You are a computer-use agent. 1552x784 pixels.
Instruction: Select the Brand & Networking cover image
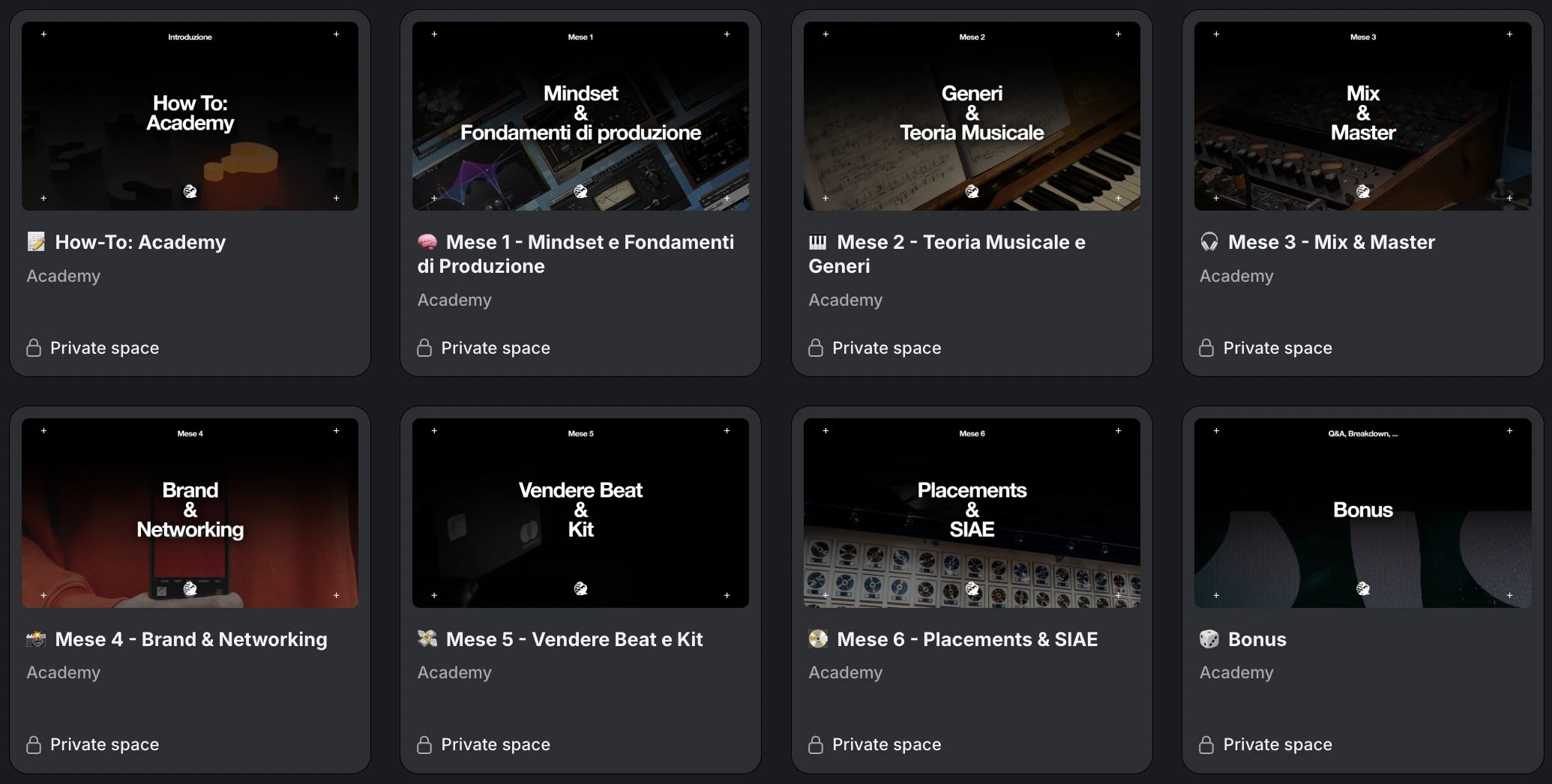point(190,513)
